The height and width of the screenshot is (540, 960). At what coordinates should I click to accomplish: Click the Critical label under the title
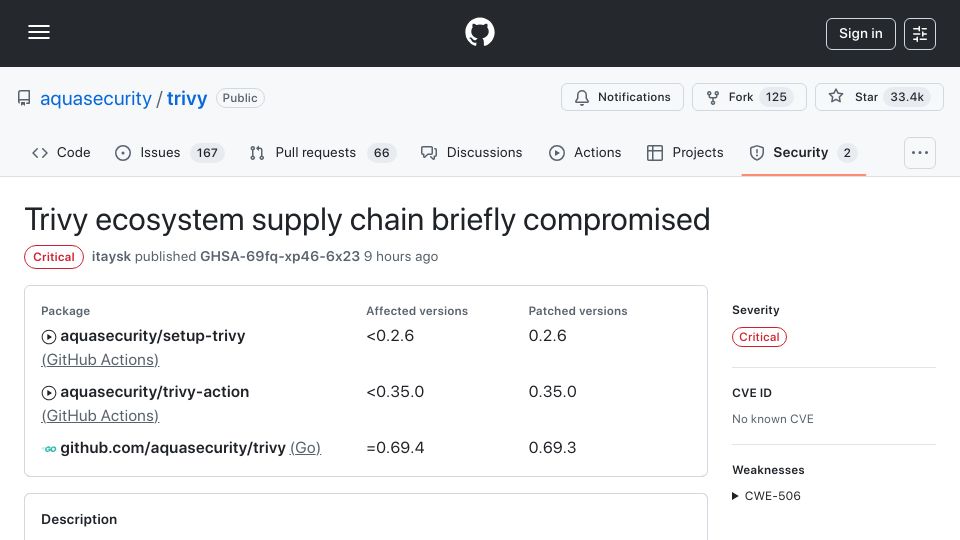coord(54,257)
